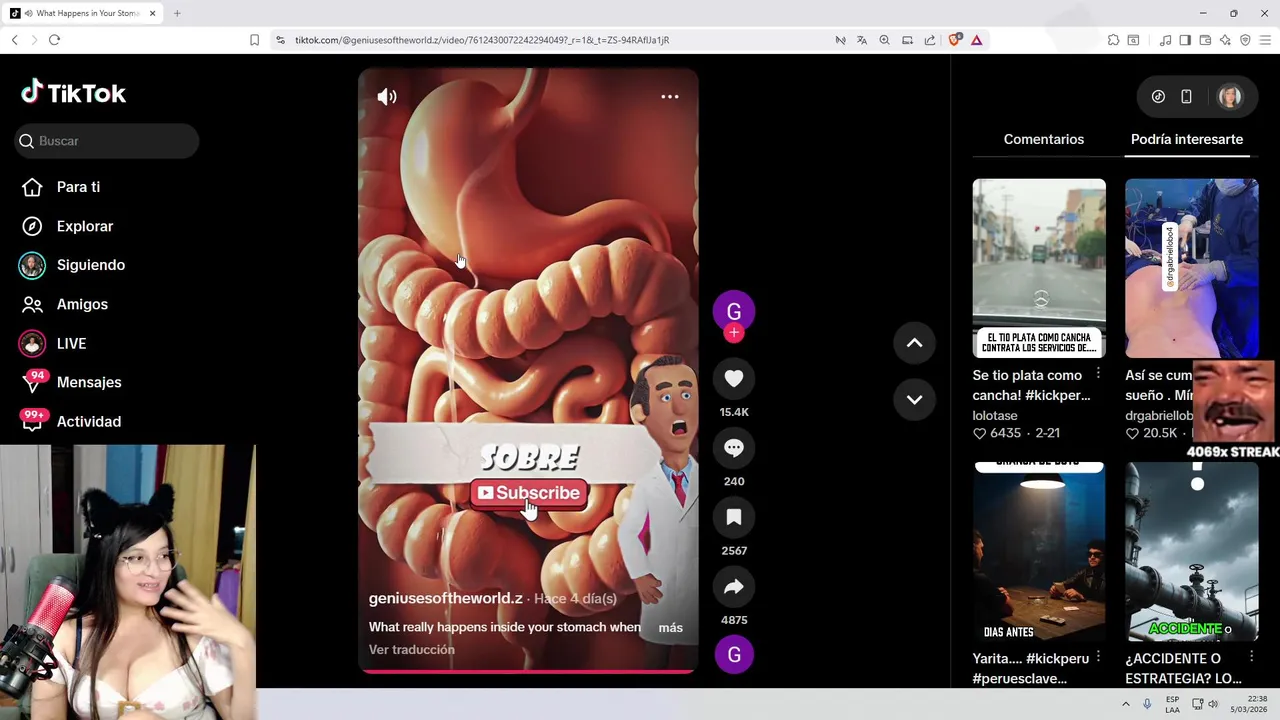This screenshot has width=1280, height=720.
Task: Follow the creator with the plus badge
Action: coord(734,333)
